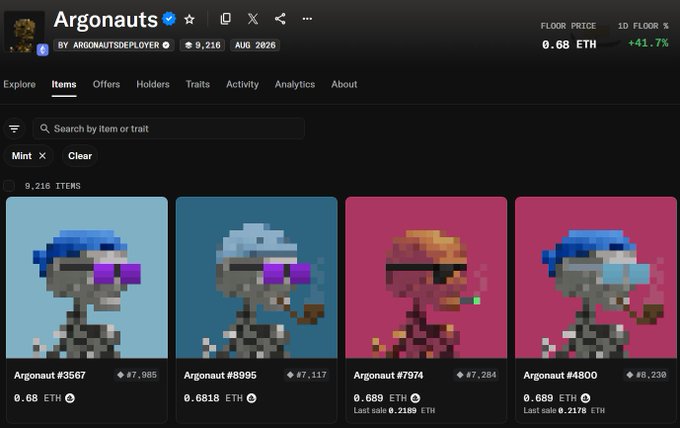This screenshot has width=680, height=428.
Task: Click the magnifier icon in the search bar
Action: tap(44, 129)
